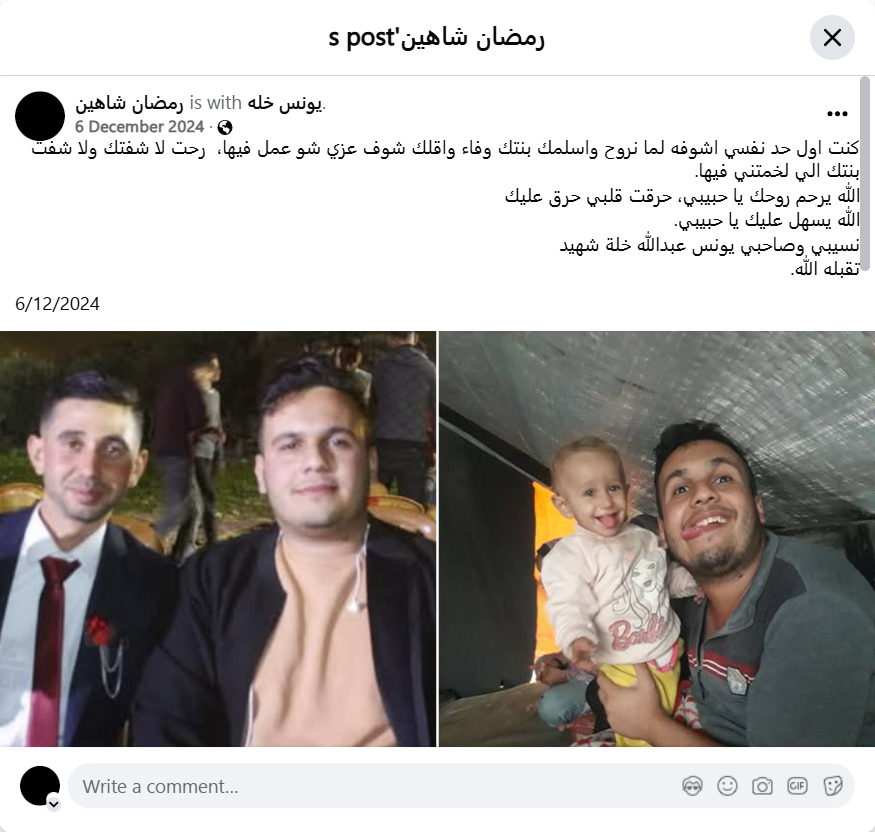Image resolution: width=875 pixels, height=832 pixels.
Task: Close the post dialog with X button
Action: (832, 37)
